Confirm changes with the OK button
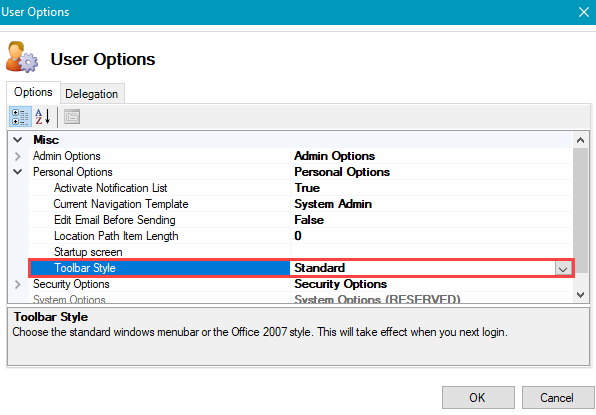This screenshot has height=415, width=596. click(478, 398)
